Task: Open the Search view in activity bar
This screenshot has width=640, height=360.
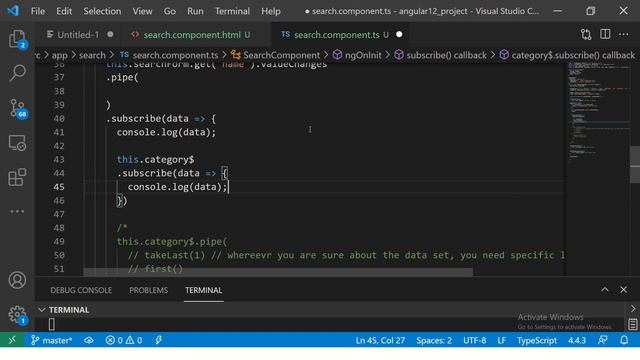Action: pyautogui.click(x=17, y=73)
